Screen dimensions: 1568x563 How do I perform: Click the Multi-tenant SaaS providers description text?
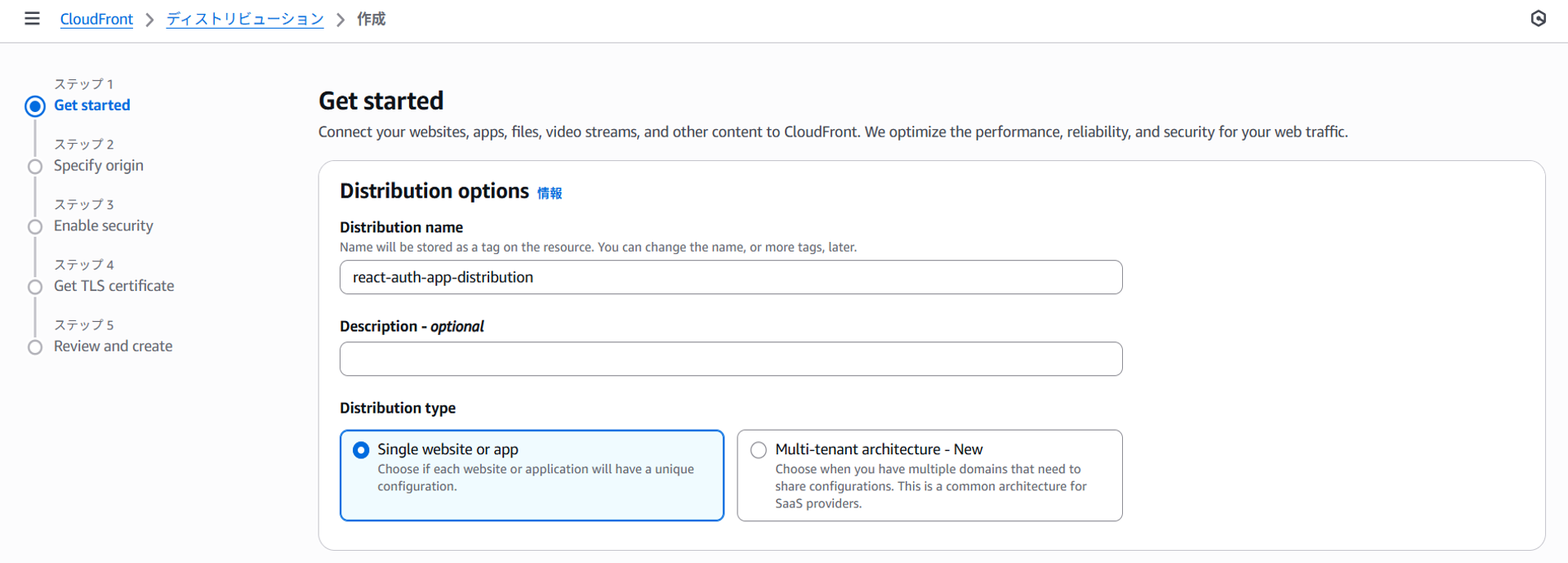coord(931,486)
